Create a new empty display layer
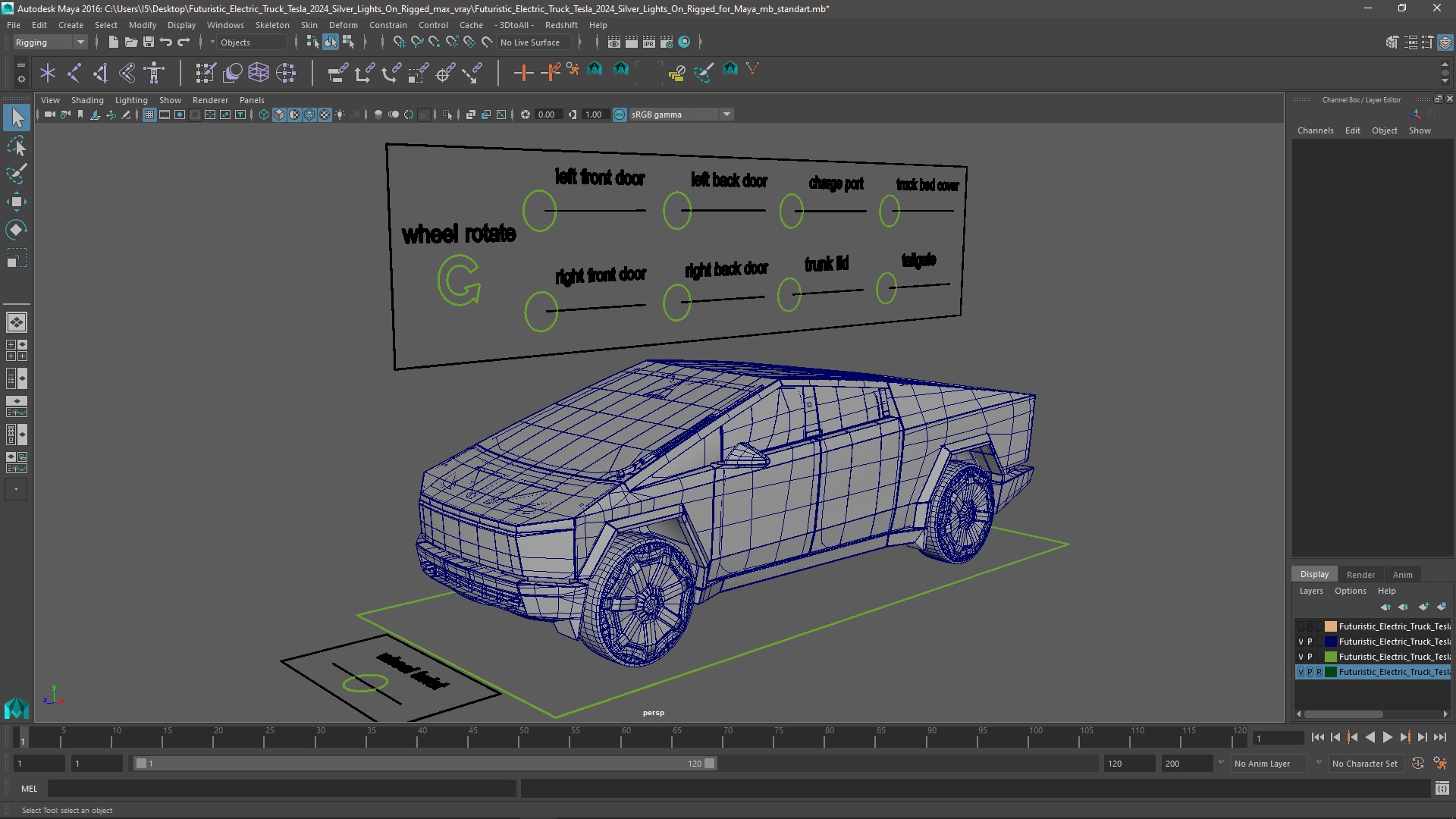This screenshot has height=819, width=1456. click(1423, 607)
